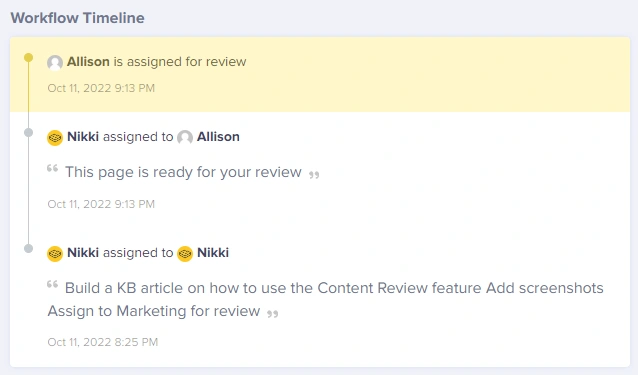The image size is (638, 375).
Task: Open assignee Nikki's name in the last entry
Action: (x=213, y=253)
